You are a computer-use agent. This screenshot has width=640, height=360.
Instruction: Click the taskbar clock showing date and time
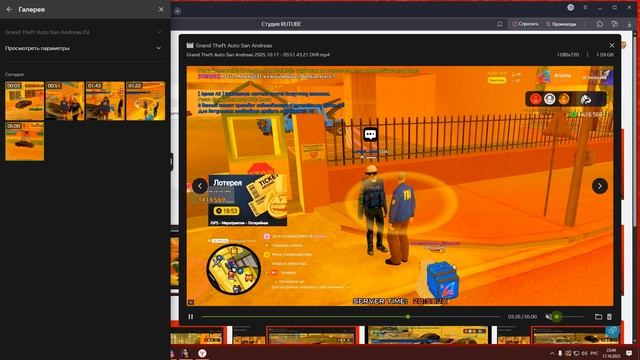point(611,353)
